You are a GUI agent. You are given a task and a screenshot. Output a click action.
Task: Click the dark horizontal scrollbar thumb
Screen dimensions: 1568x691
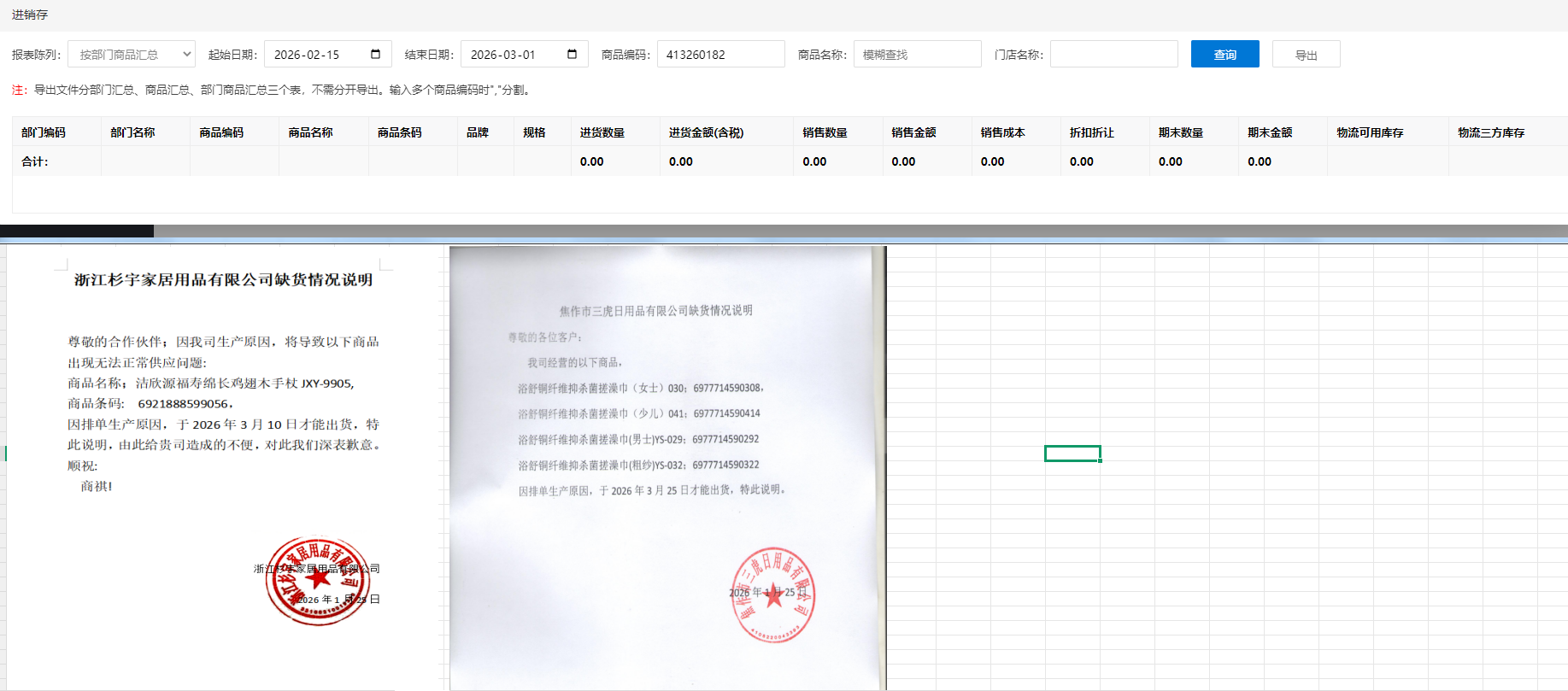(77, 231)
